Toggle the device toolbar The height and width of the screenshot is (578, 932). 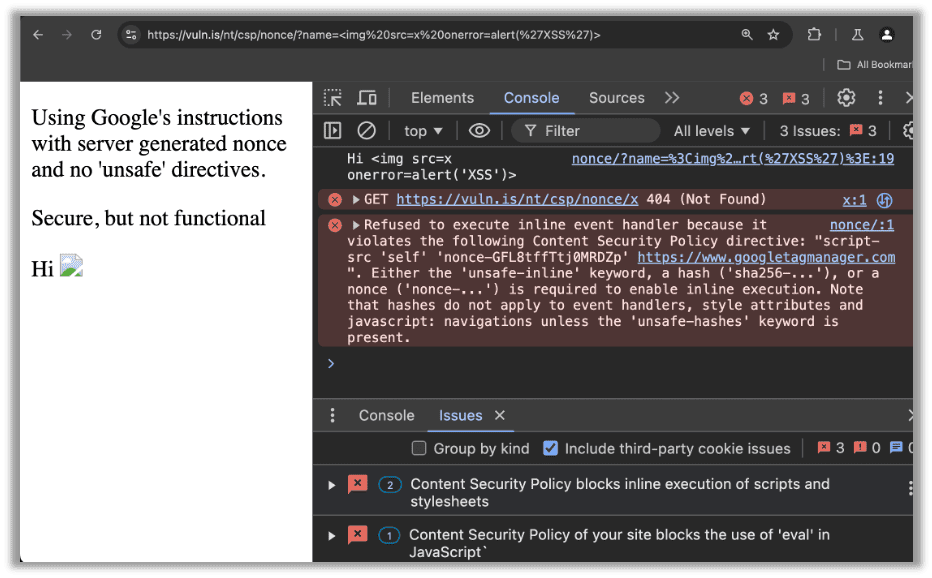point(366,97)
